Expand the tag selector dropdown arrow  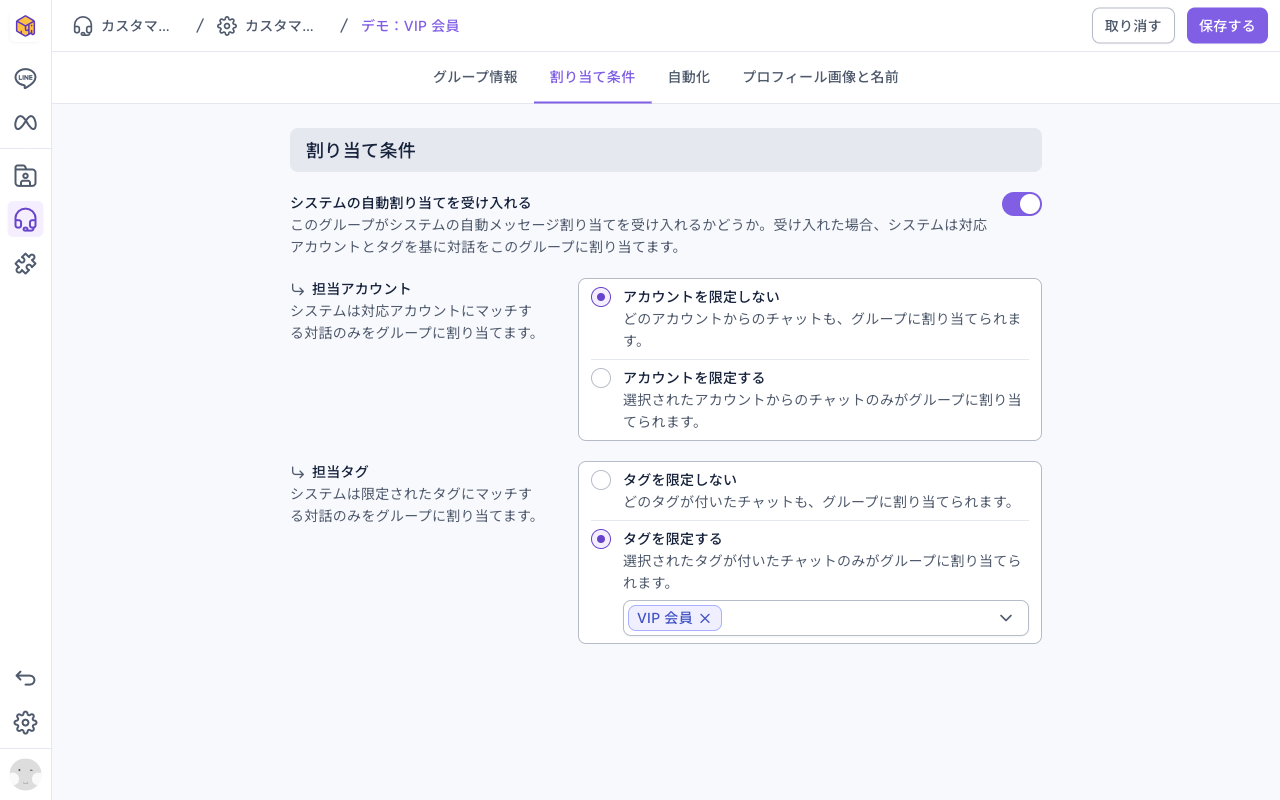coord(1006,618)
